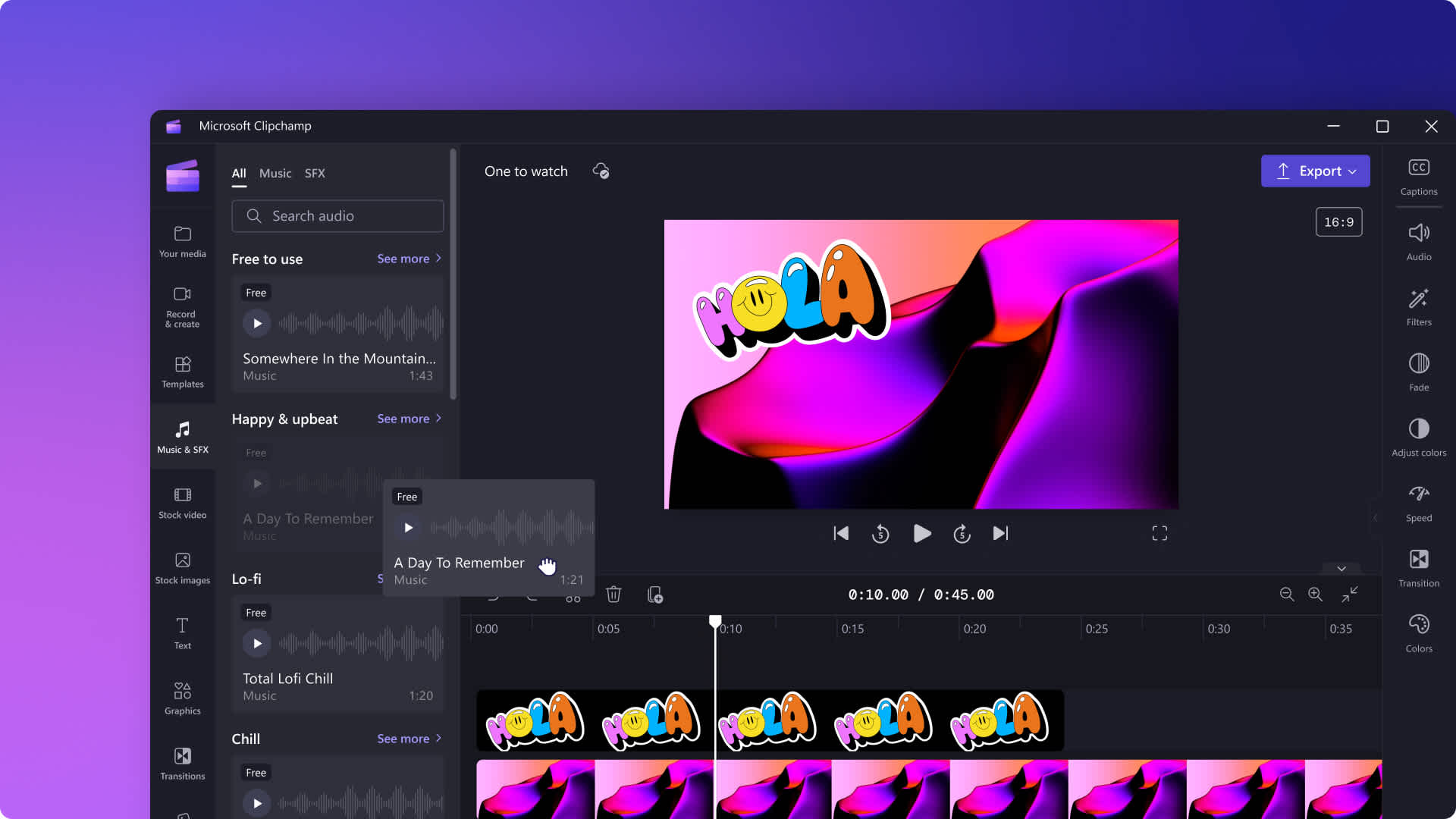The height and width of the screenshot is (819, 1456).
Task: Search for audio tracks
Action: click(x=337, y=216)
